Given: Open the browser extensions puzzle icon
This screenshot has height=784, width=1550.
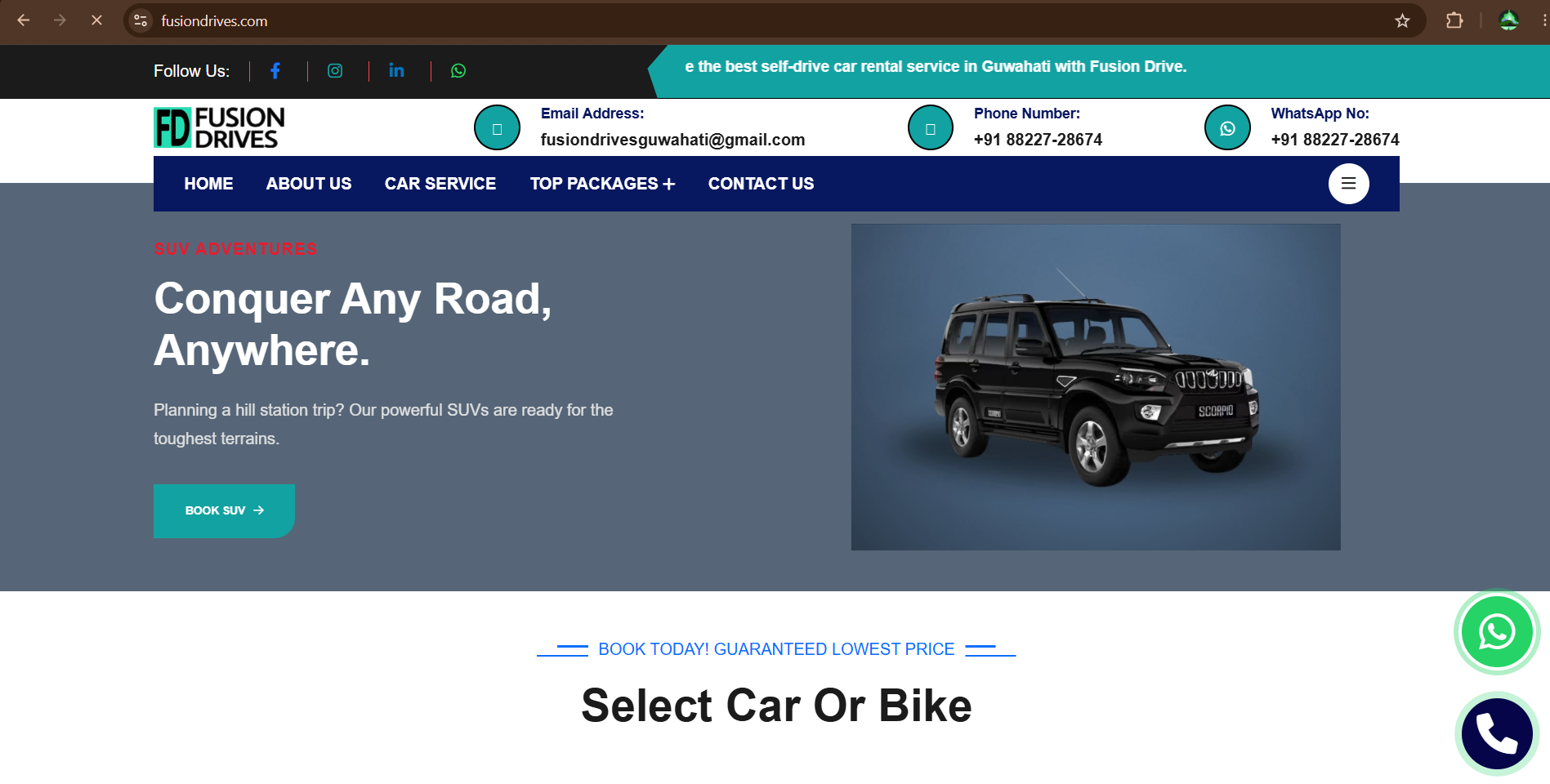Looking at the screenshot, I should pyautogui.click(x=1454, y=20).
